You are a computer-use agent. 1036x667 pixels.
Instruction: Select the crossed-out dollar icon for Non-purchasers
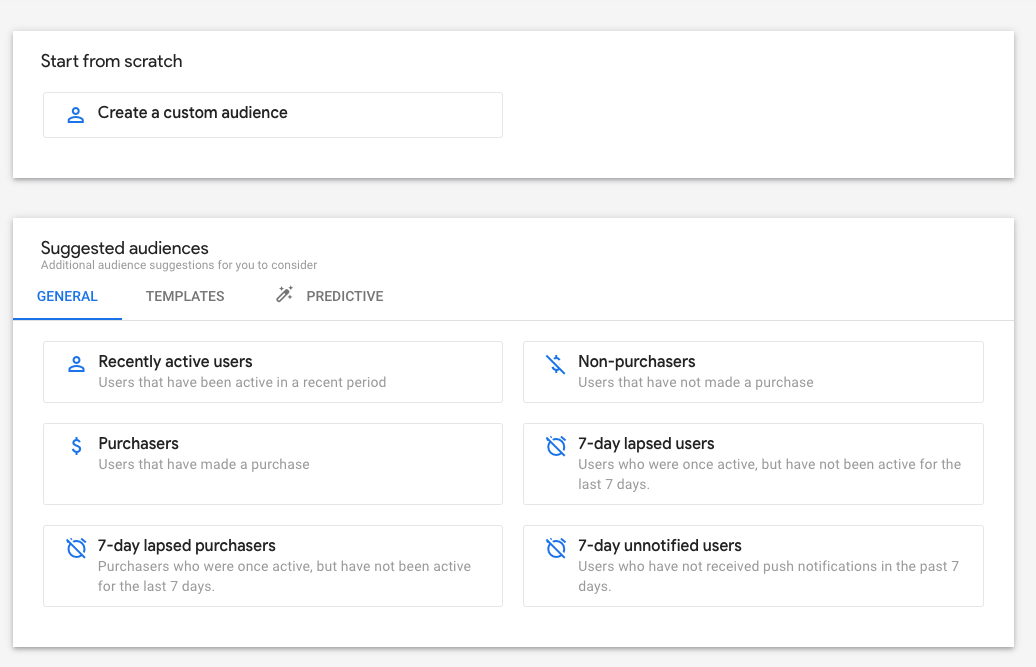point(556,364)
